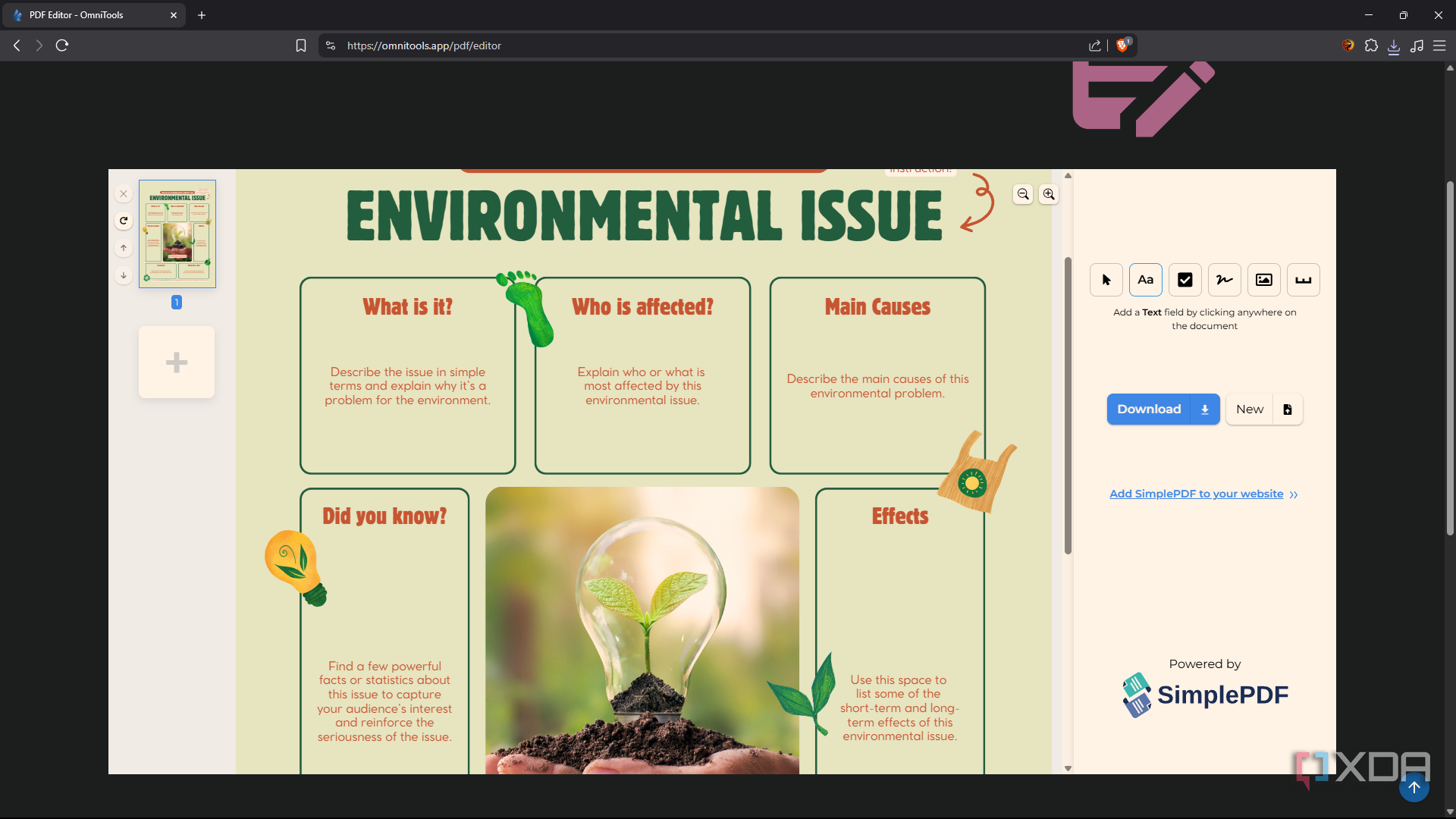1456x819 pixels.
Task: Click the scroll-to-top arrow button
Action: tap(1414, 787)
